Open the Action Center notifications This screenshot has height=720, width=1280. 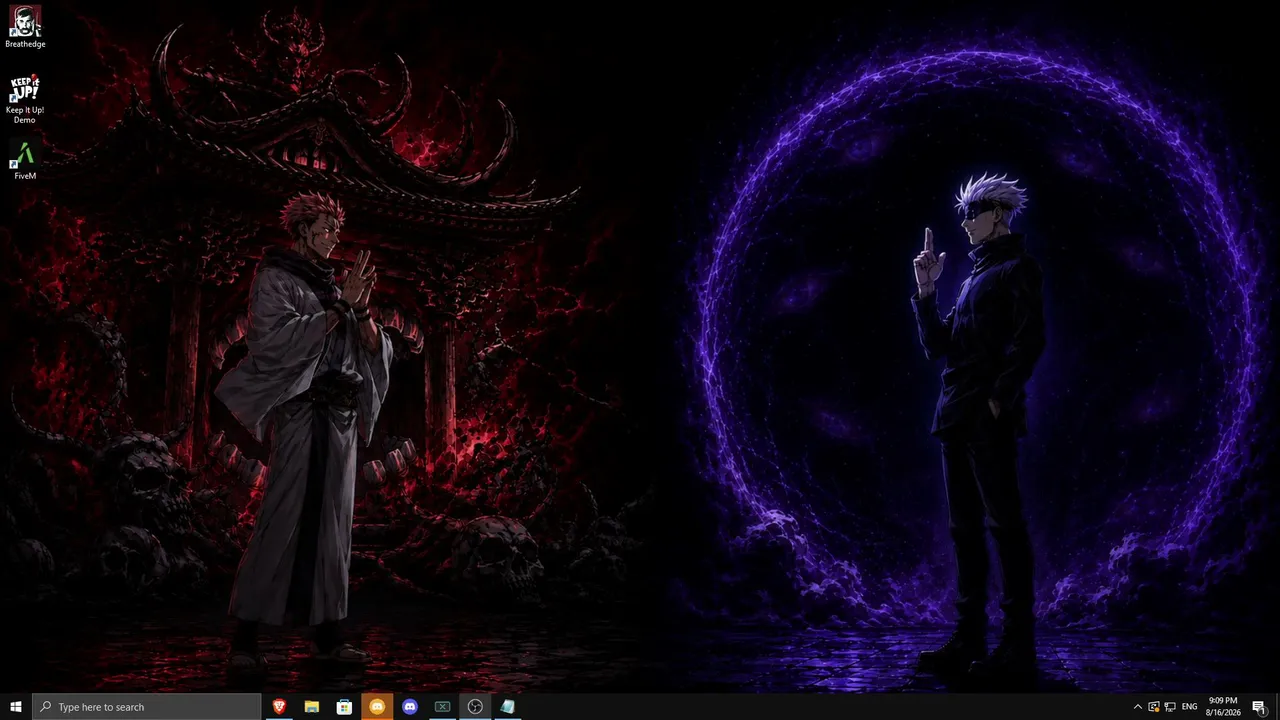pyautogui.click(x=1259, y=707)
